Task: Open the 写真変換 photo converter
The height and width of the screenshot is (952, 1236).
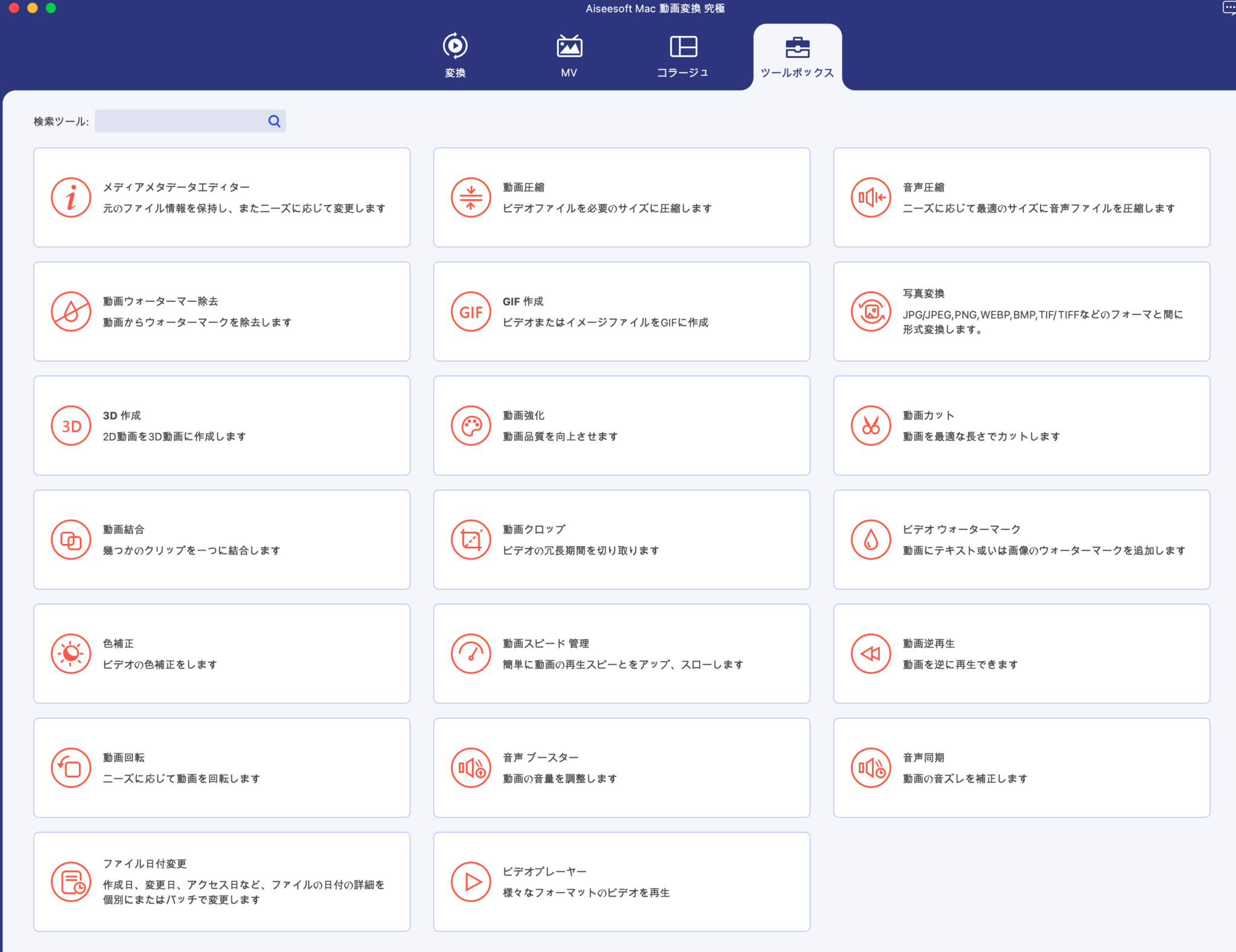Action: pyautogui.click(x=1021, y=311)
